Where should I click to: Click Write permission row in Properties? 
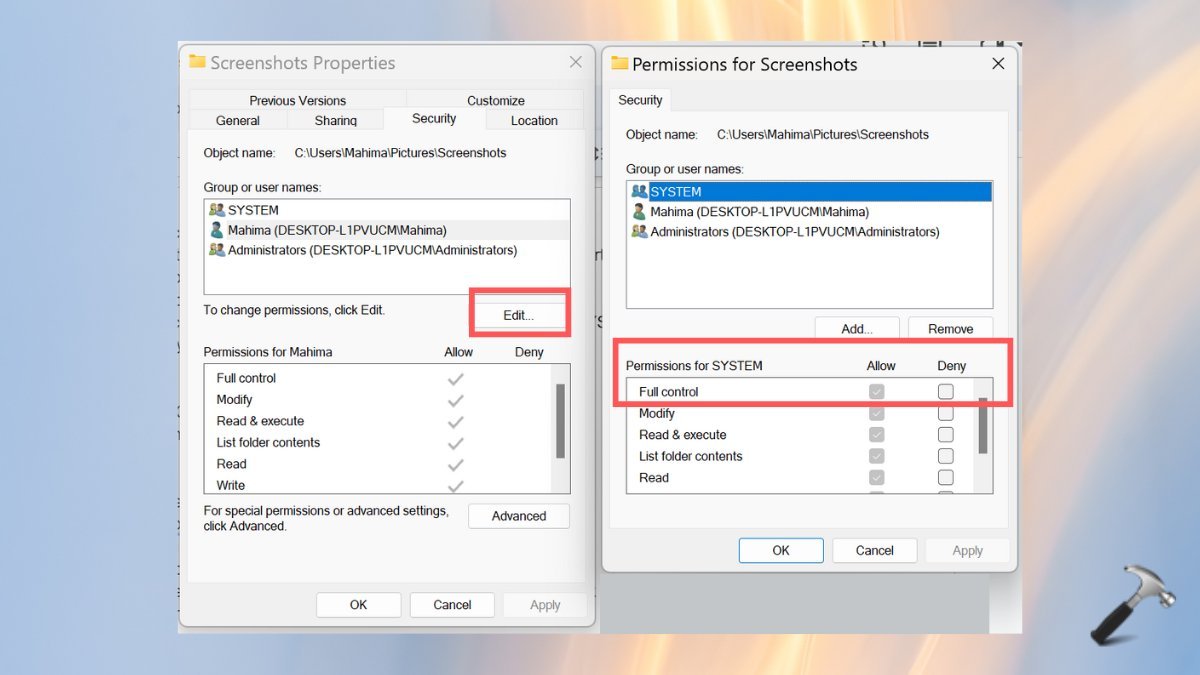pyautogui.click(x=380, y=485)
